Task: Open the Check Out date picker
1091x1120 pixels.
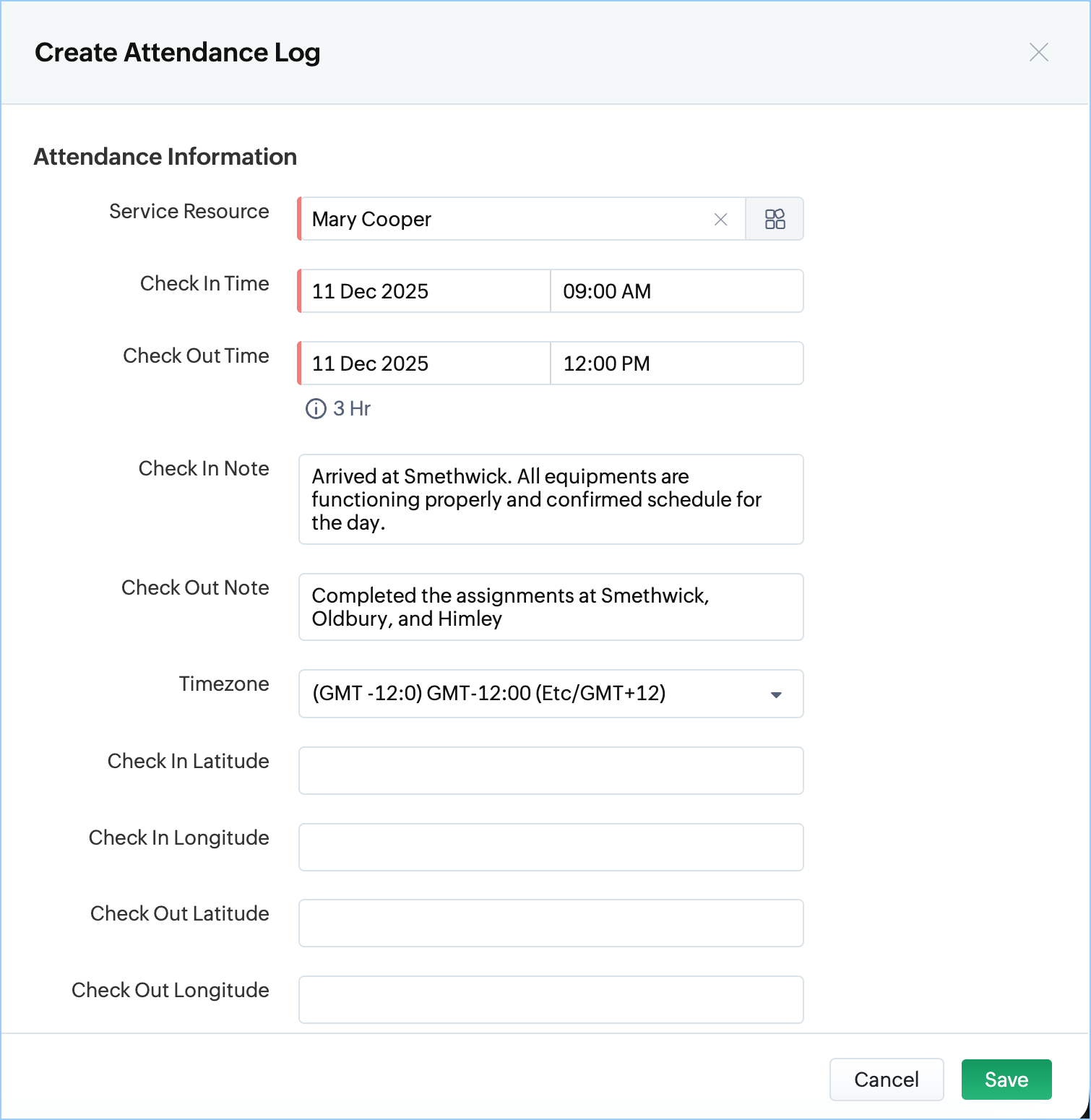Action: coord(425,363)
